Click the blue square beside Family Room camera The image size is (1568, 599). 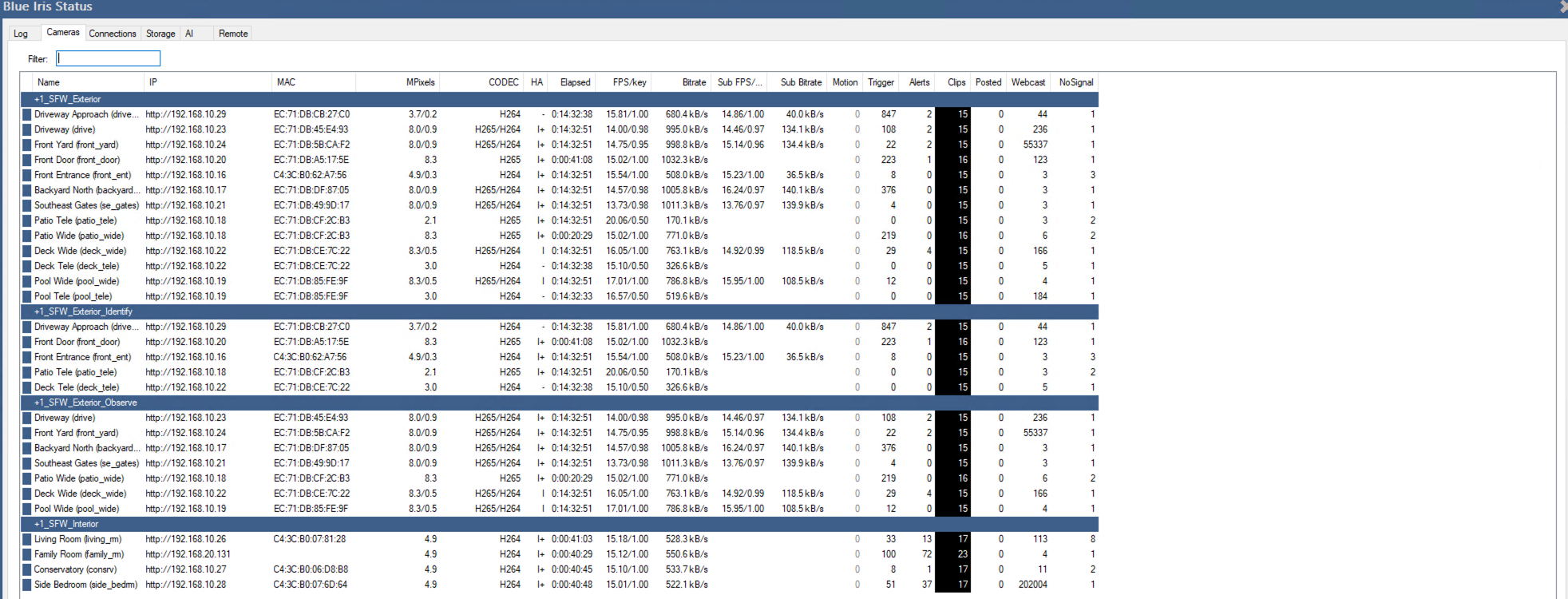tap(26, 554)
